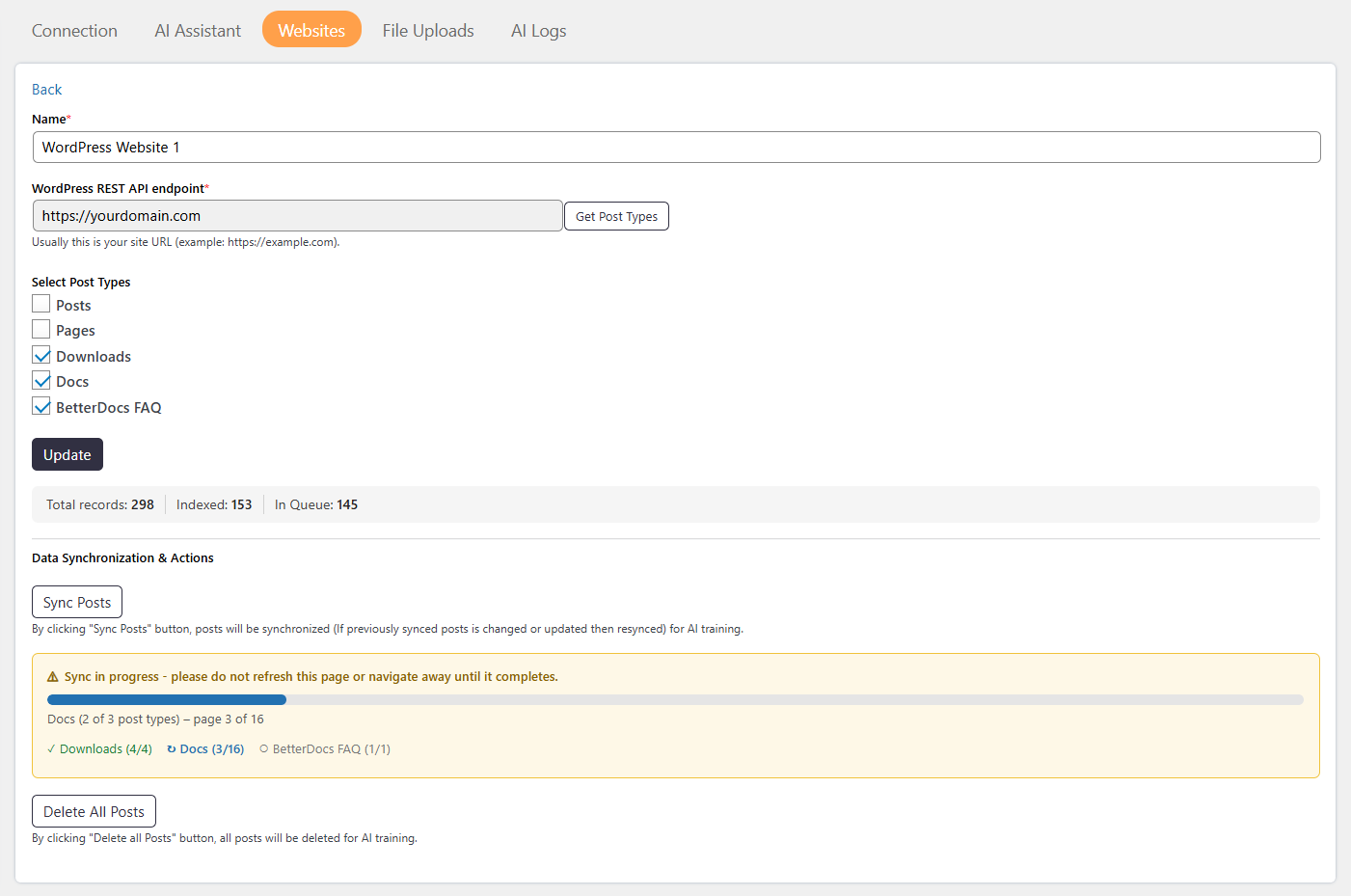Click the Sync Posts button
This screenshot has width=1351, height=896.
click(77, 602)
